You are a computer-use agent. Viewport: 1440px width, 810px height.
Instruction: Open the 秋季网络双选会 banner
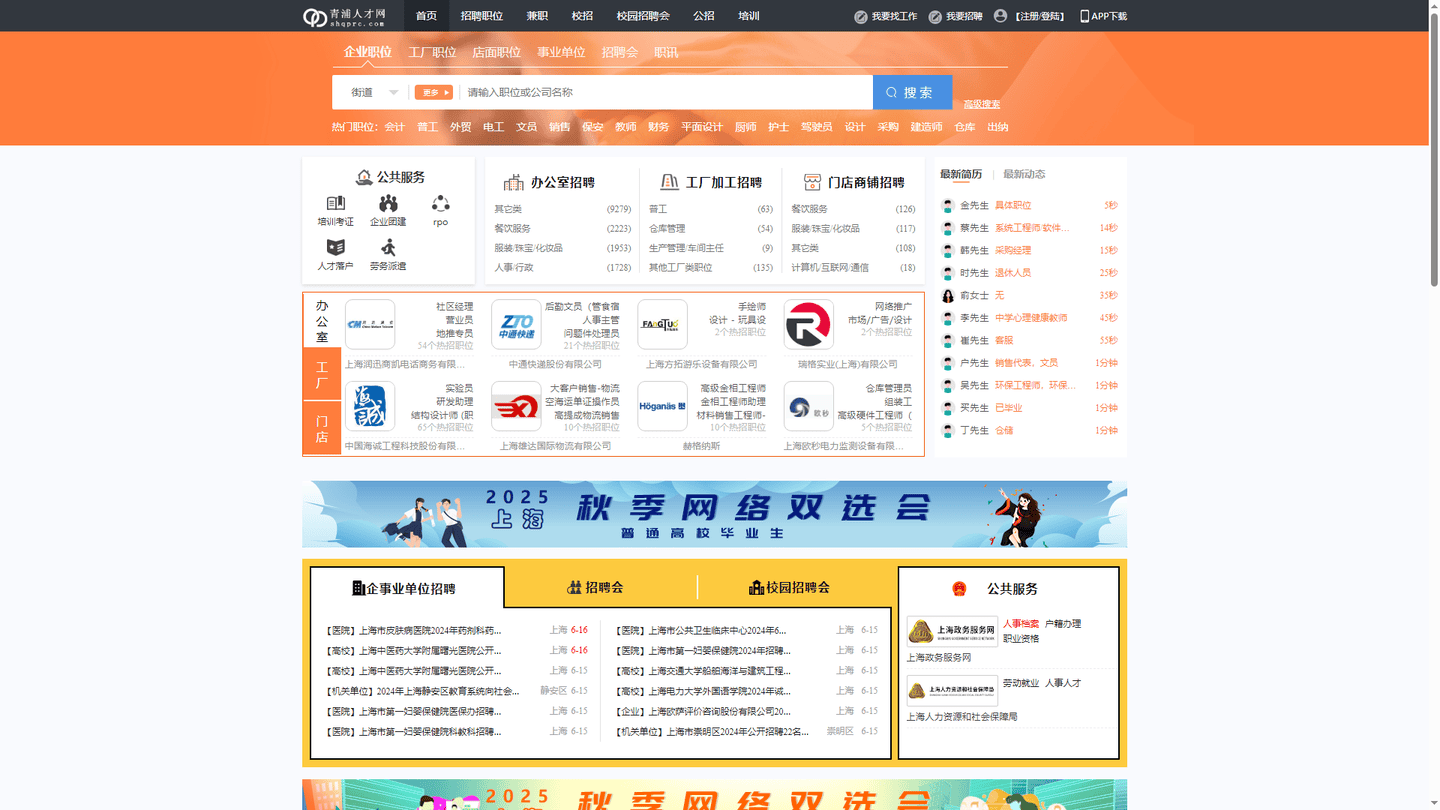[x=714, y=514]
